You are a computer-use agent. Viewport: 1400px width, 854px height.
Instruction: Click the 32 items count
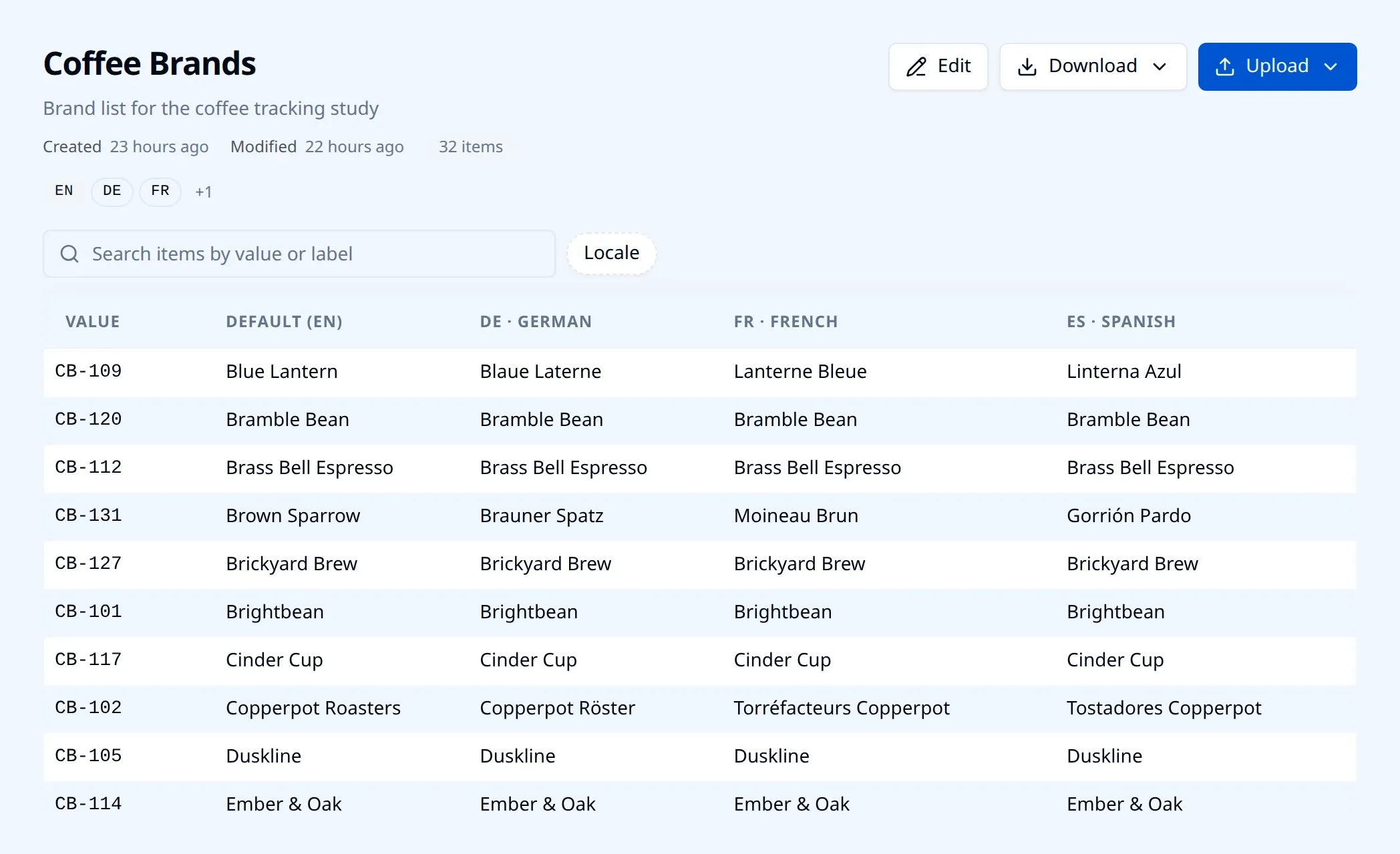[471, 147]
